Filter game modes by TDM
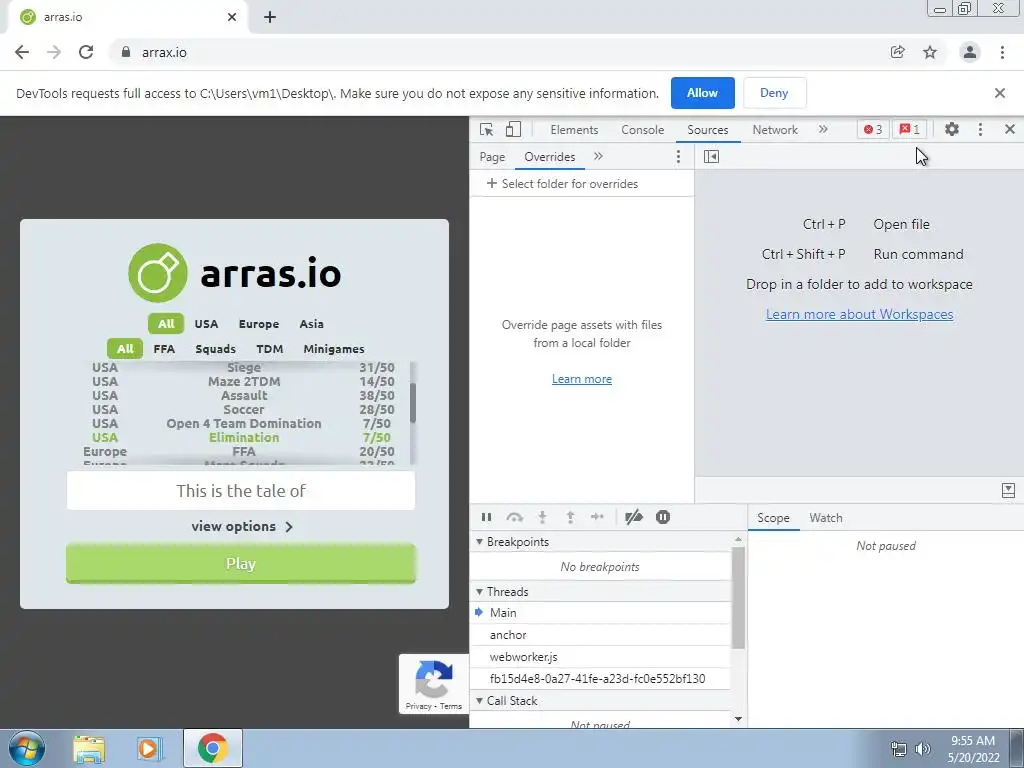1024x768 pixels. (270, 349)
